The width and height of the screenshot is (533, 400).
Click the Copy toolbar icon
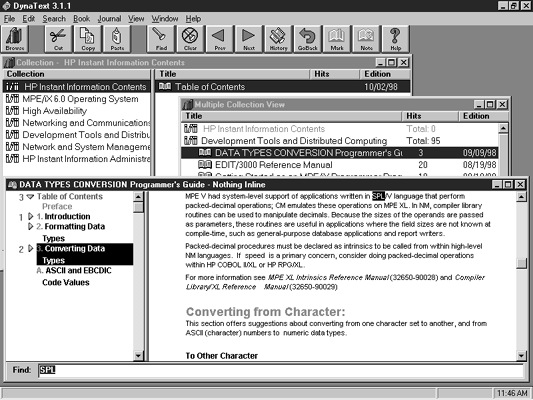click(88, 39)
